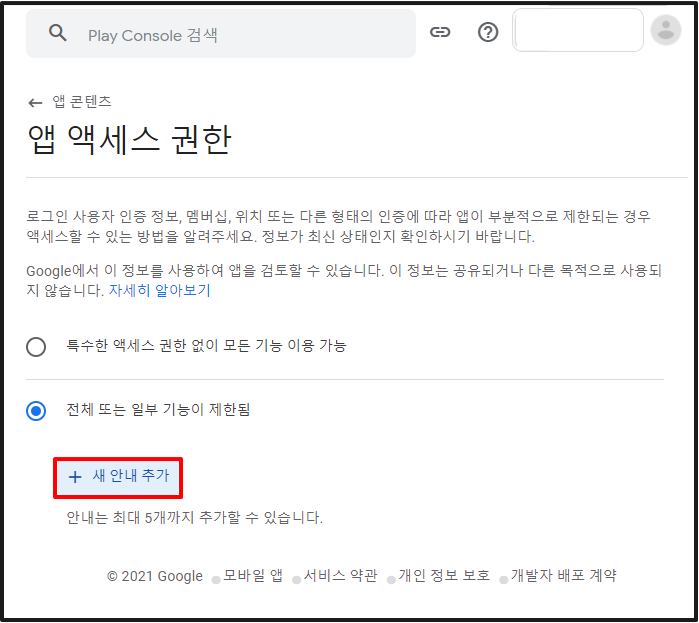
Task: Click the magnifying glass search icon
Action: pos(58,33)
